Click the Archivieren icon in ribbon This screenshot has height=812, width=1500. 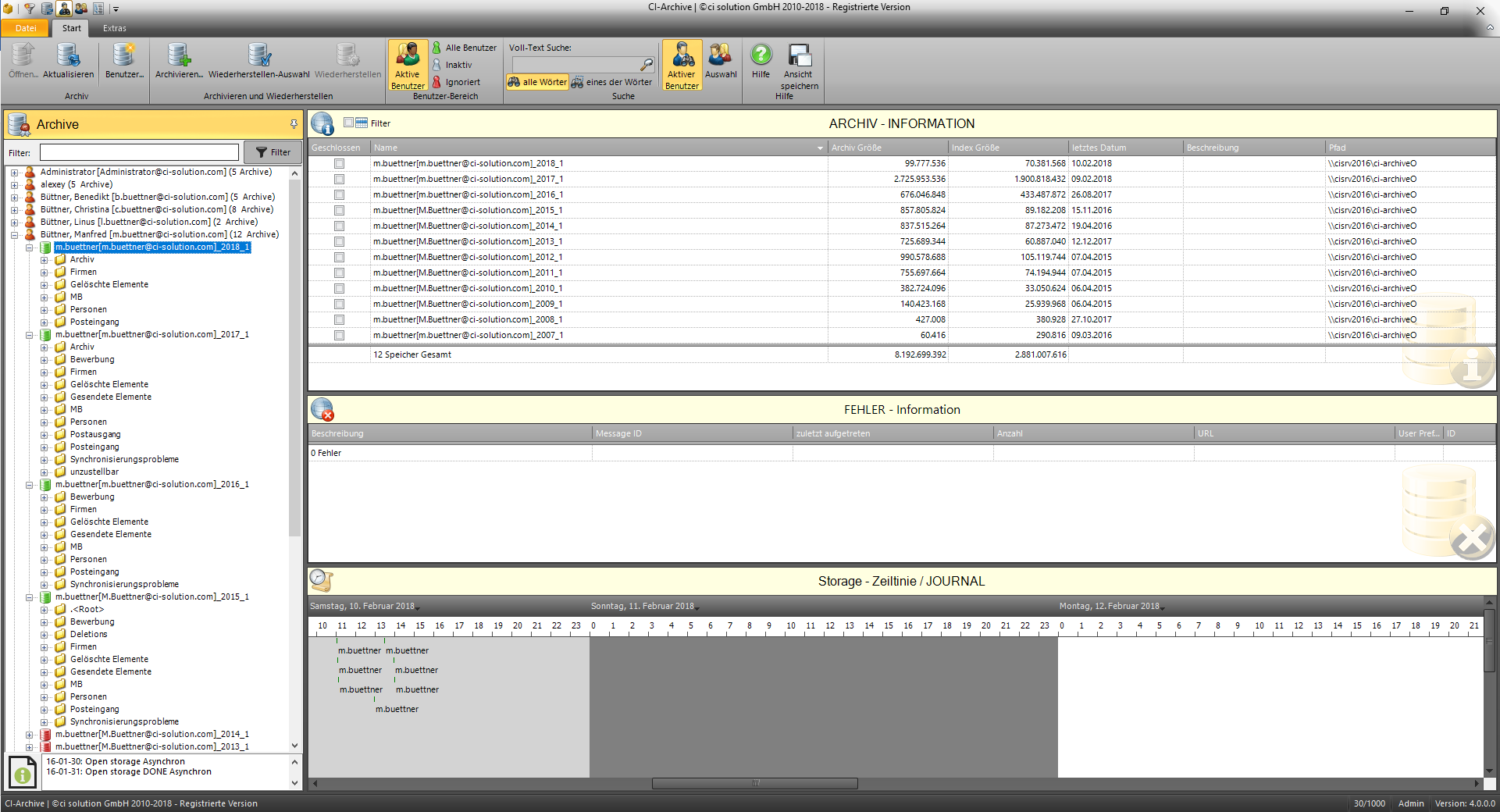tap(179, 56)
